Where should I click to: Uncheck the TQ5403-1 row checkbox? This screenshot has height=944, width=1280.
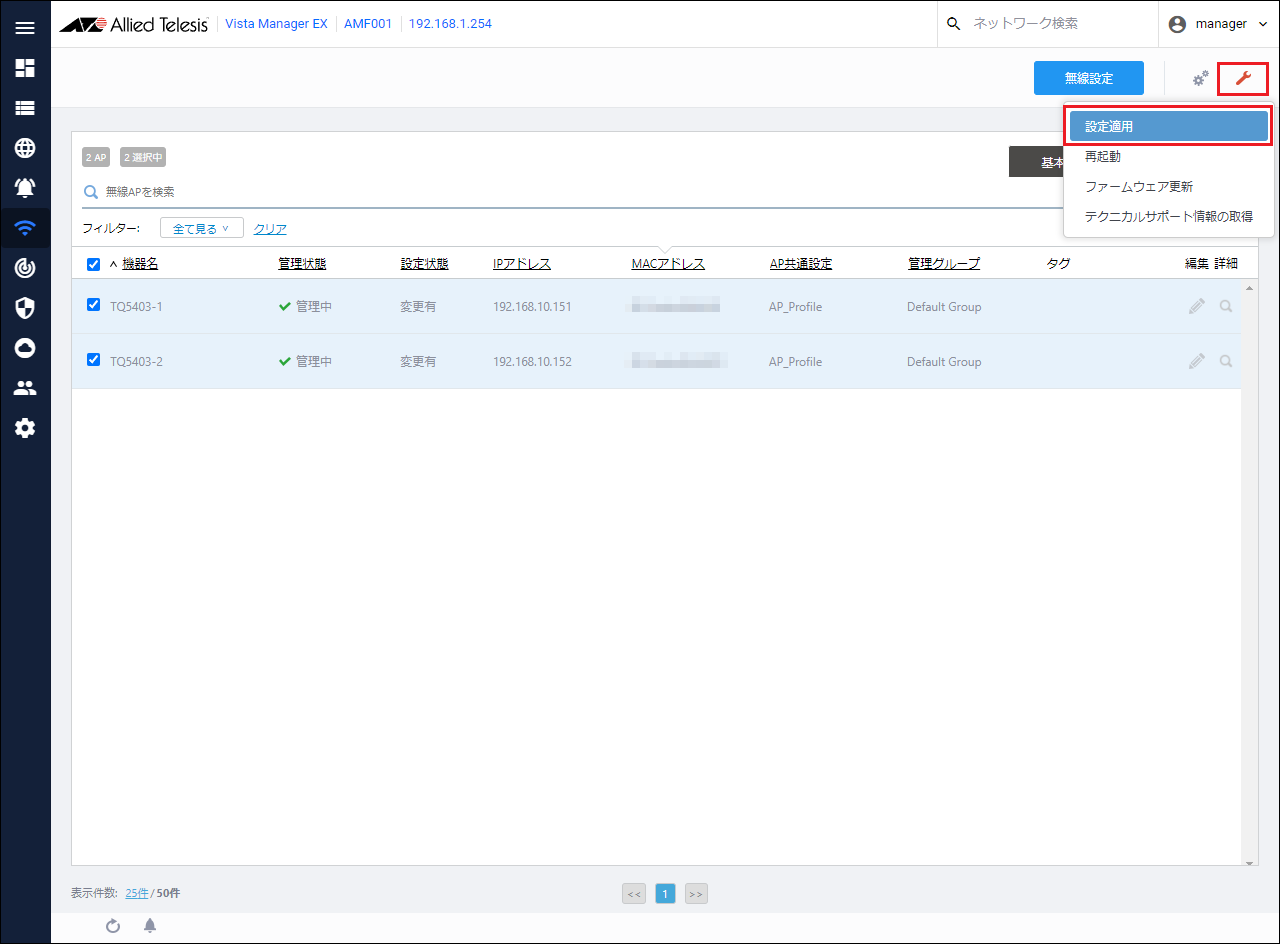tap(94, 305)
